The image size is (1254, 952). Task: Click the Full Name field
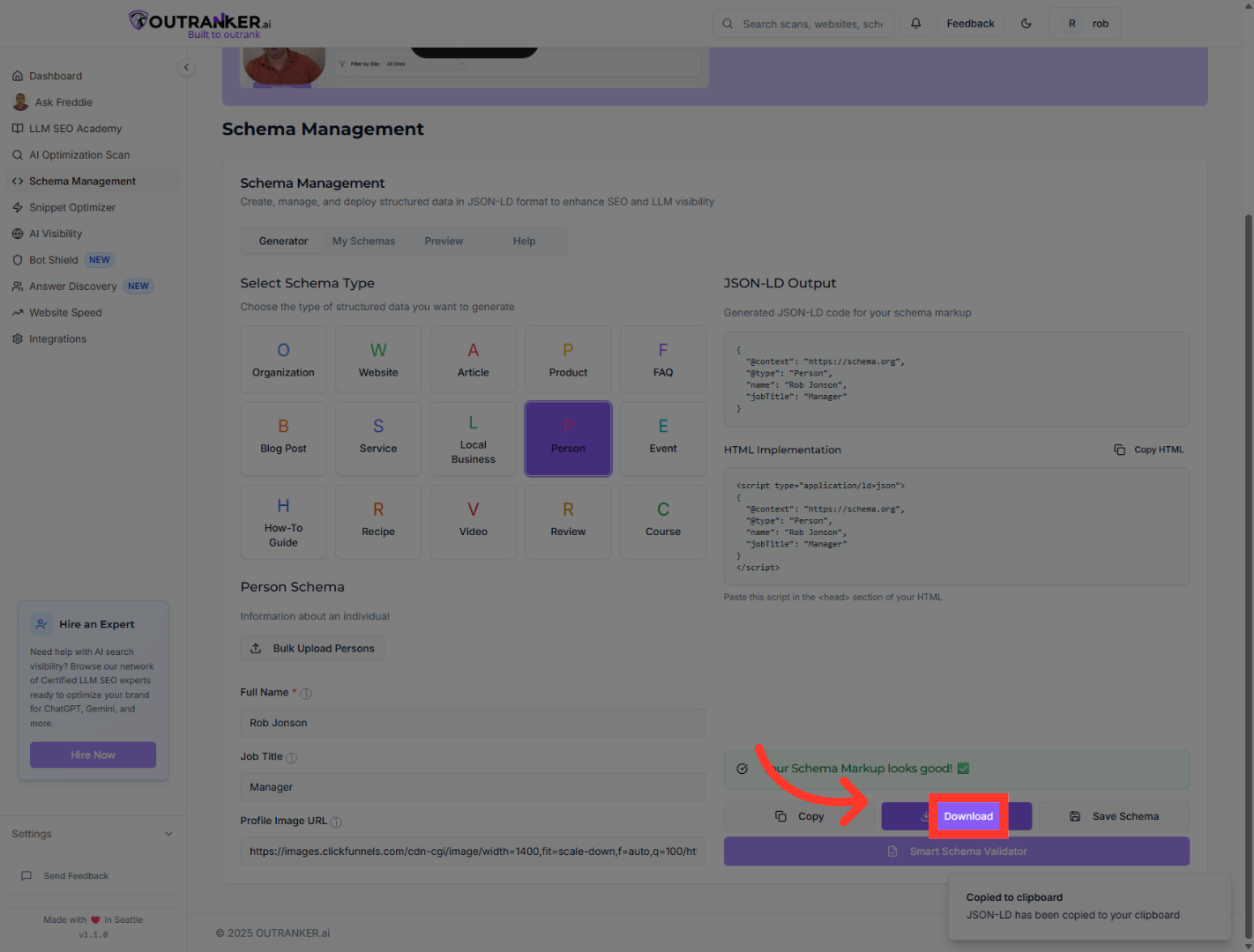point(474,723)
